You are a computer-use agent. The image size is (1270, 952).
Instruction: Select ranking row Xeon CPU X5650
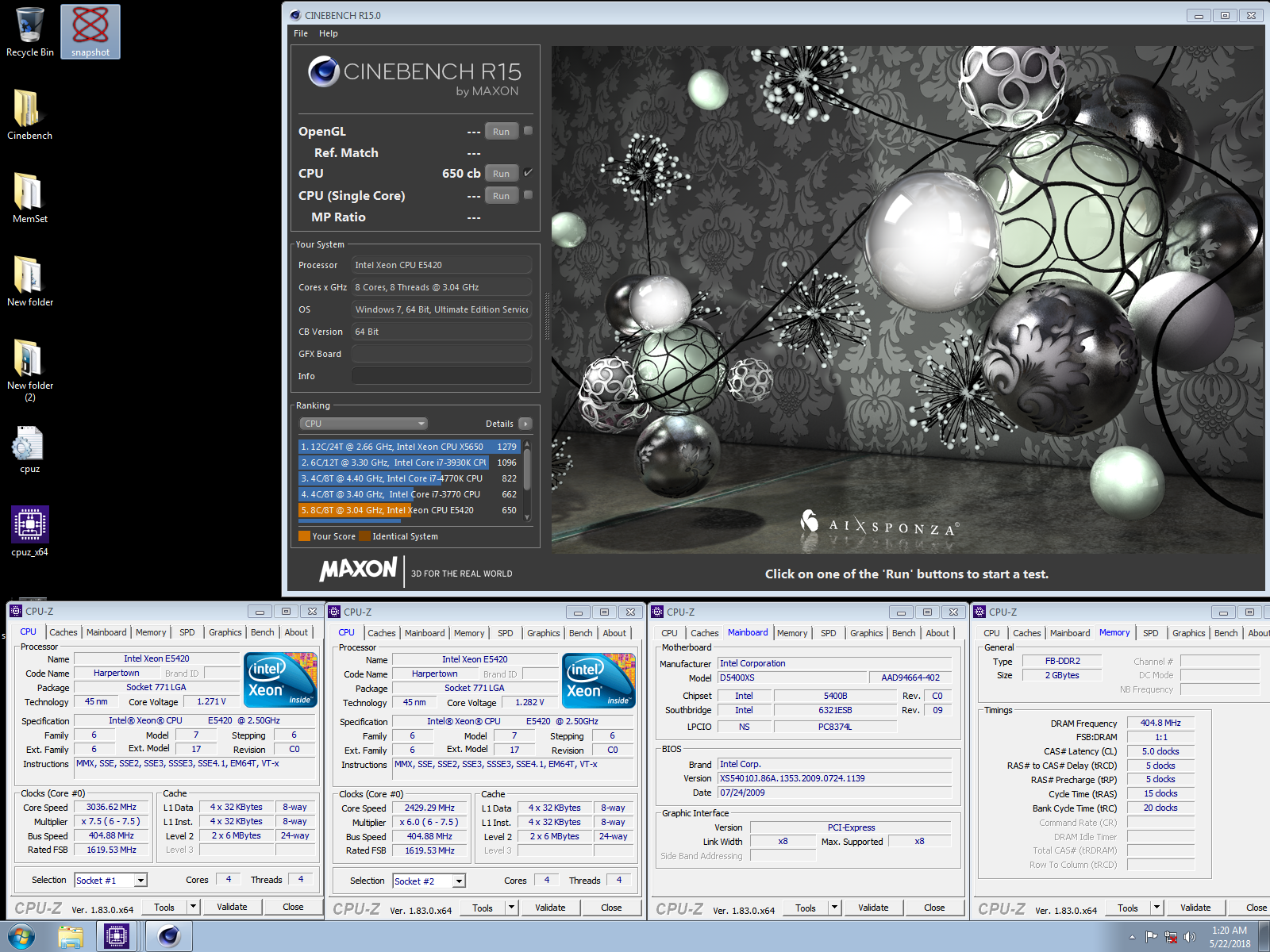click(409, 447)
